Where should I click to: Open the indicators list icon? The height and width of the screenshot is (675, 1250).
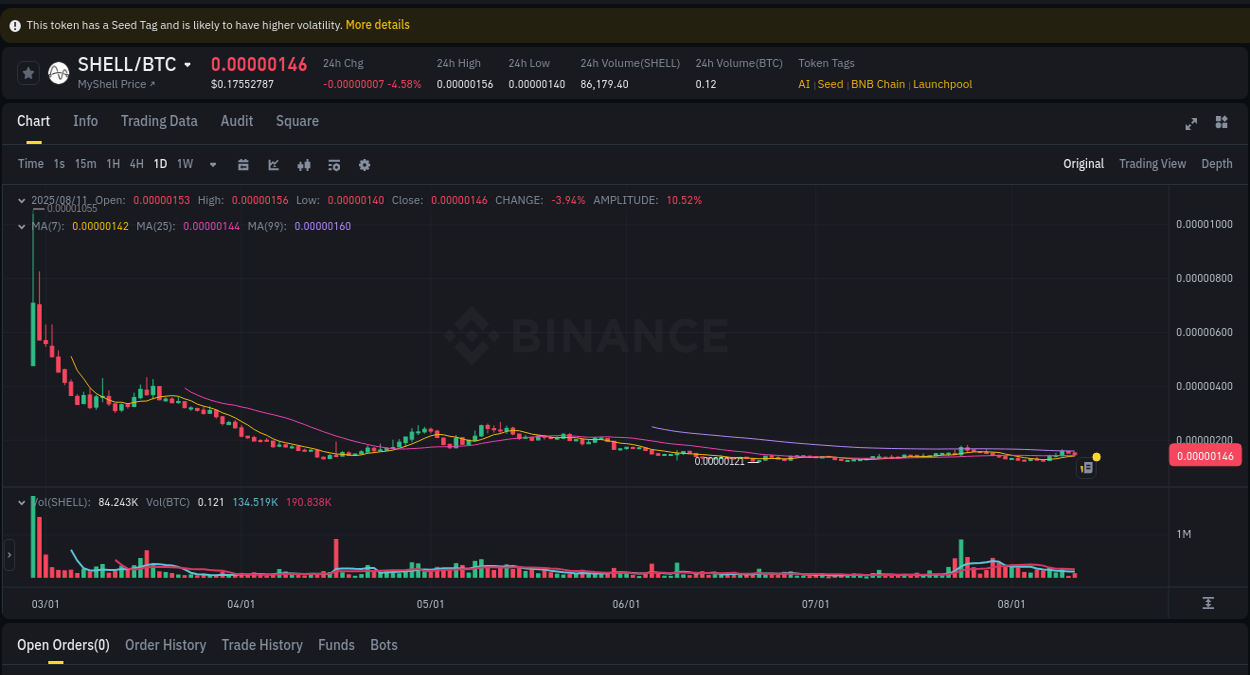point(334,164)
